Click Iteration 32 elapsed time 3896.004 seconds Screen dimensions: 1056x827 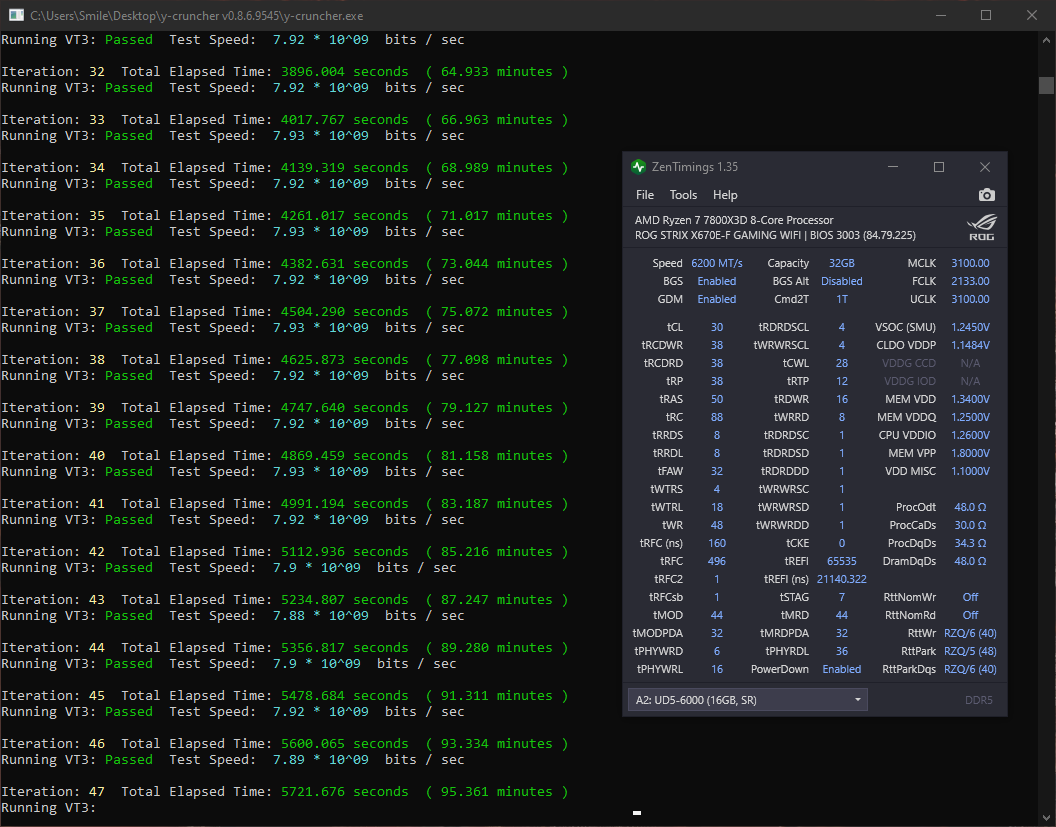344,71
